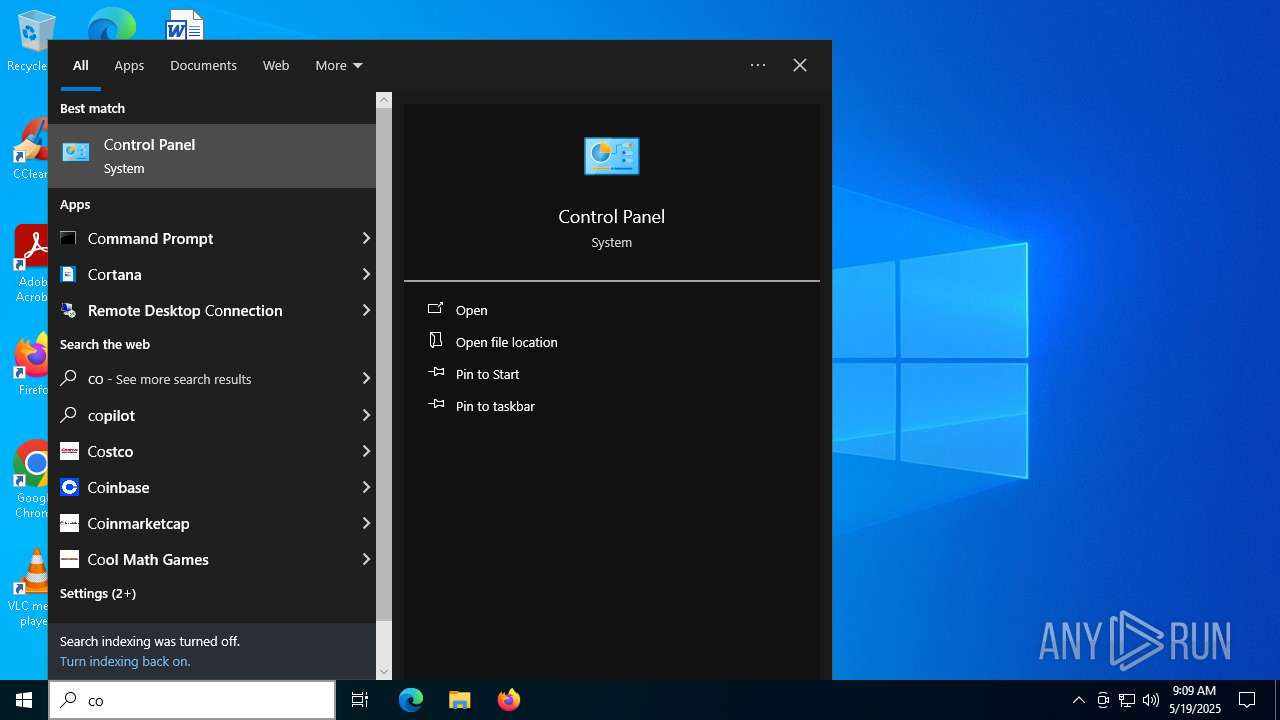Click the Coinbase suggestion icon
The height and width of the screenshot is (720, 1280).
pyautogui.click(x=69, y=487)
